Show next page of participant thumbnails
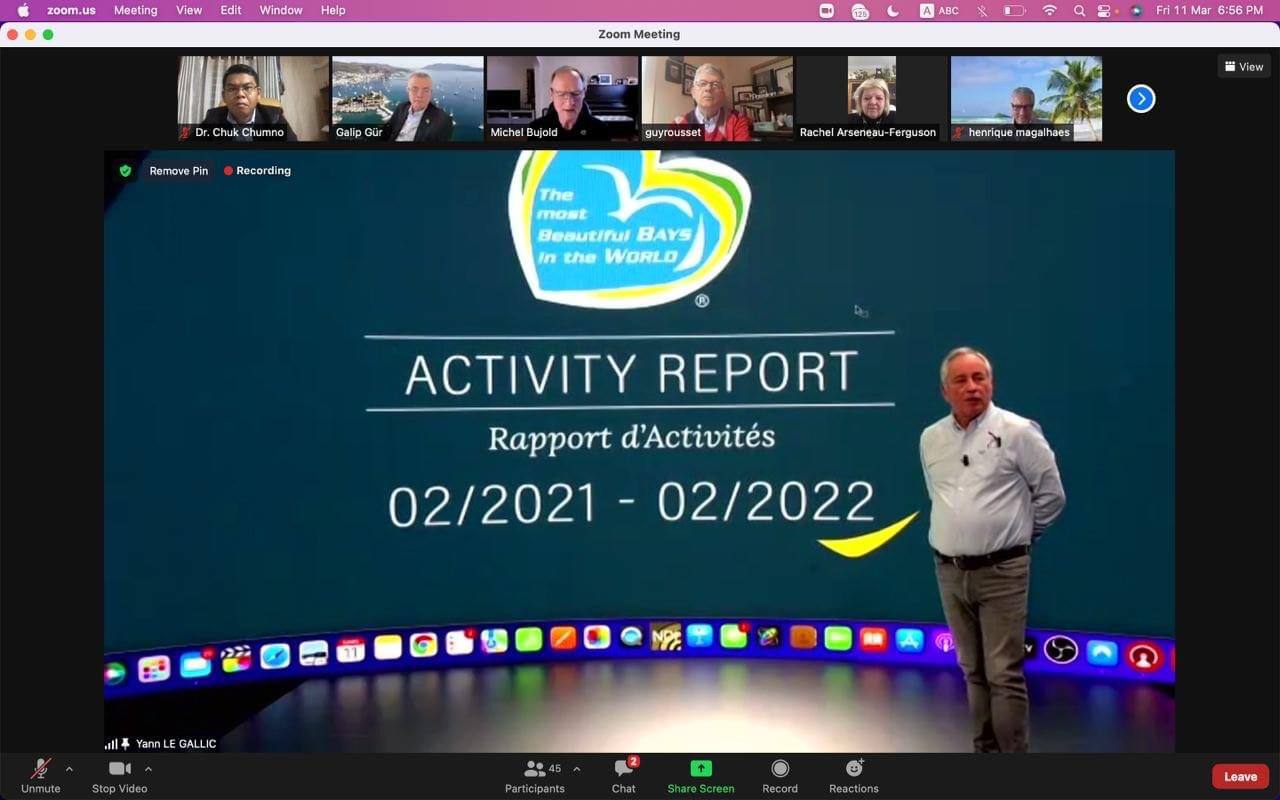 (x=1141, y=98)
